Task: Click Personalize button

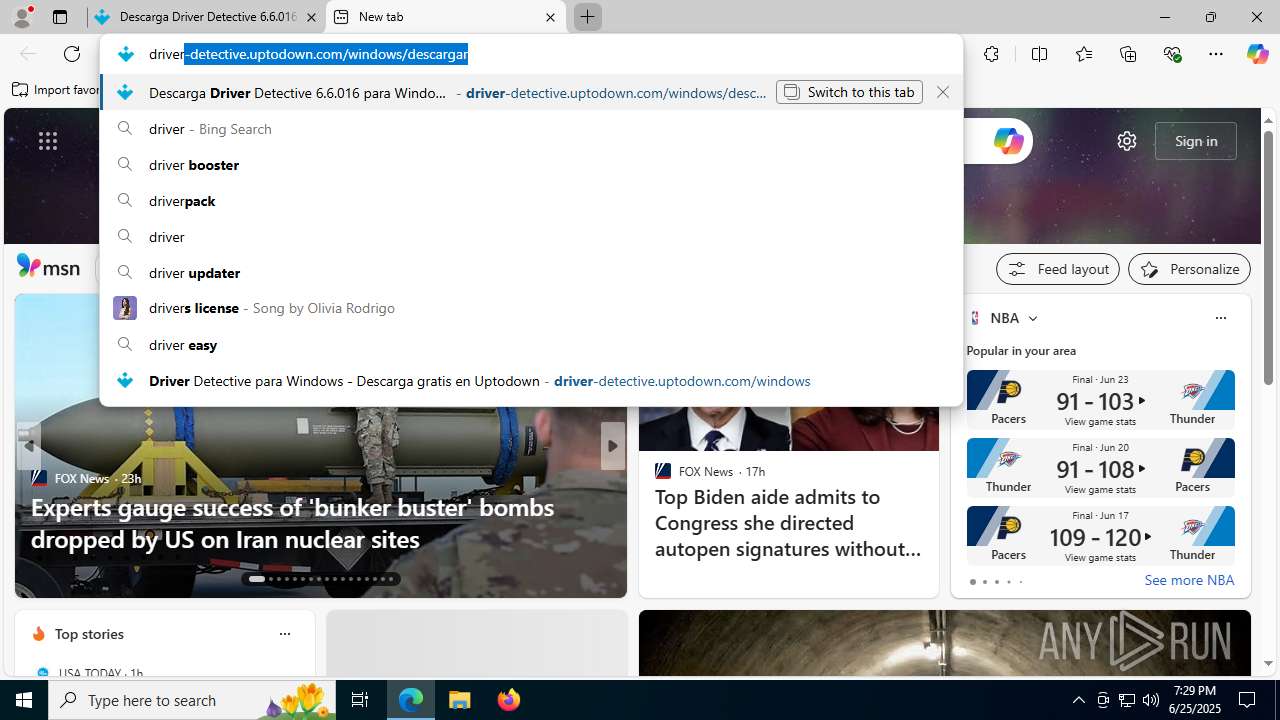Action: click(x=1189, y=269)
